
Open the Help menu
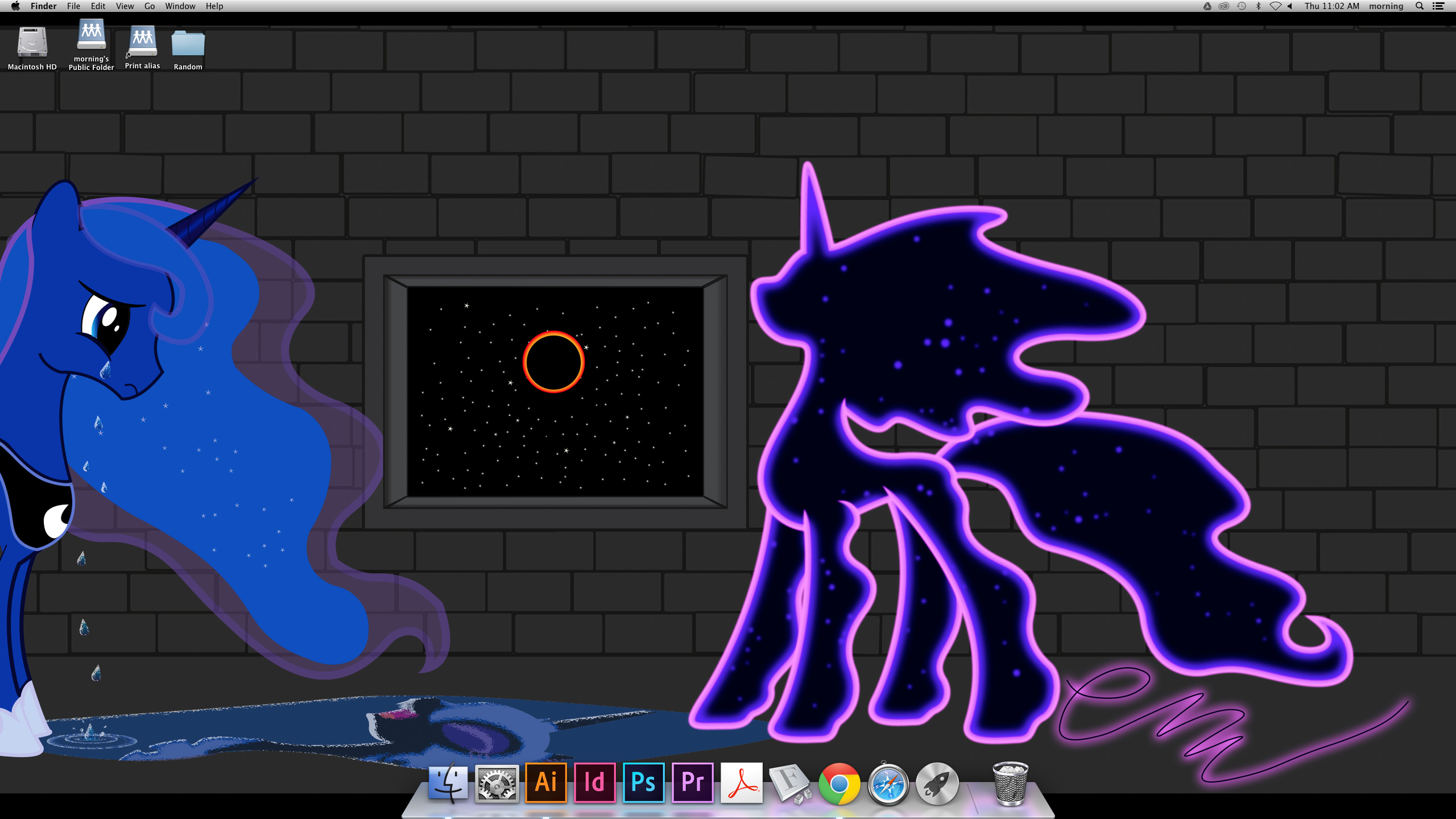(214, 6)
